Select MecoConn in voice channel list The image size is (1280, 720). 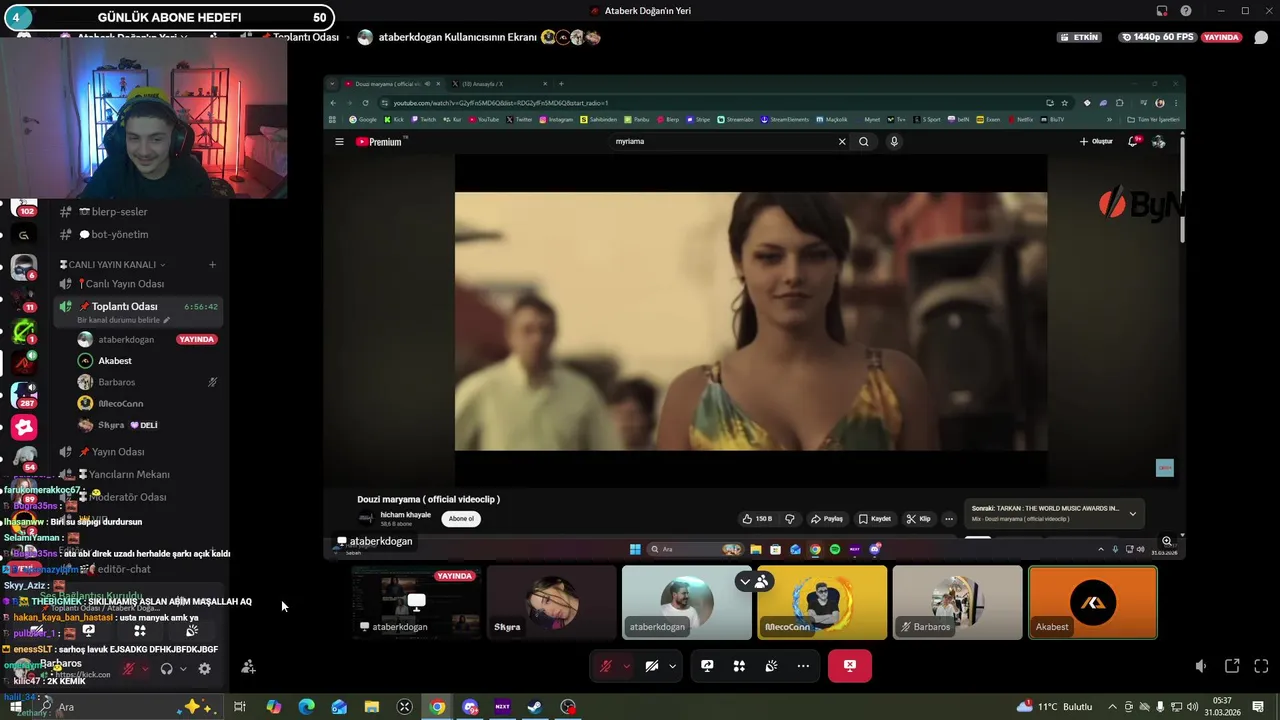tap(120, 404)
